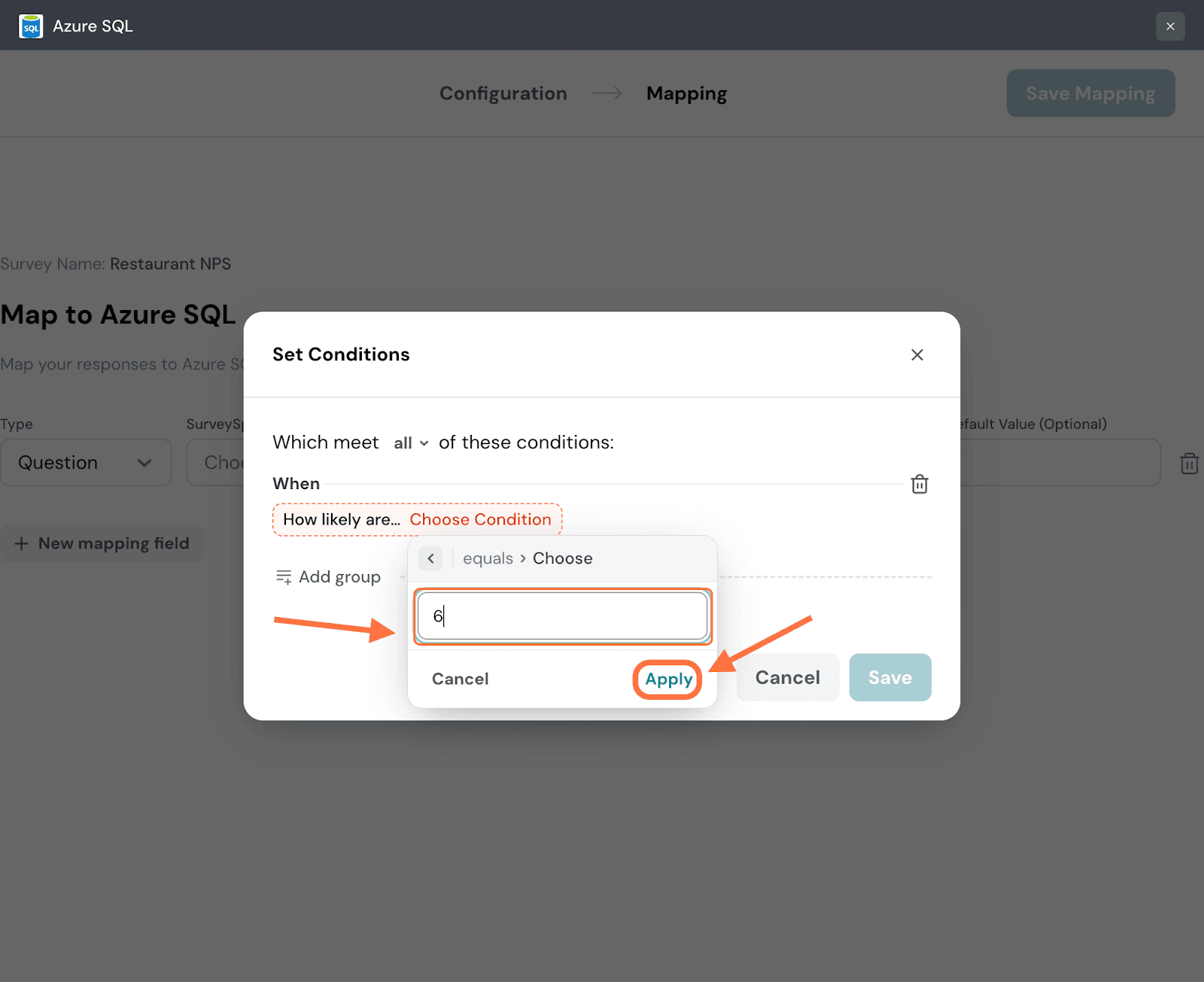Select the Mapping step

click(x=686, y=93)
